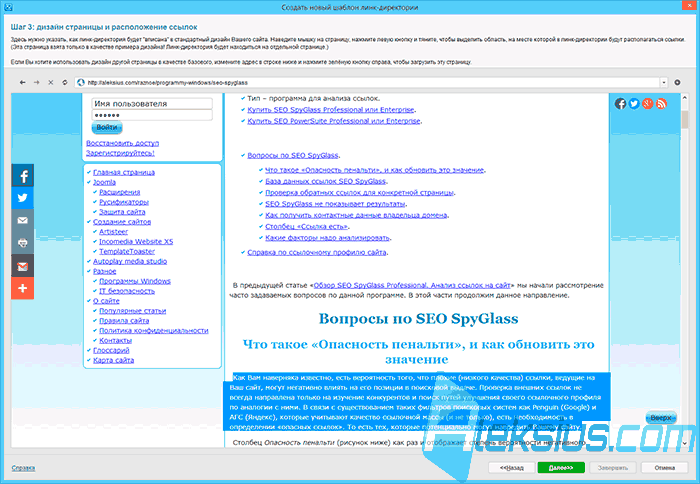Open Карта сайта in the site menu
The image size is (700, 484).
click(x=113, y=360)
